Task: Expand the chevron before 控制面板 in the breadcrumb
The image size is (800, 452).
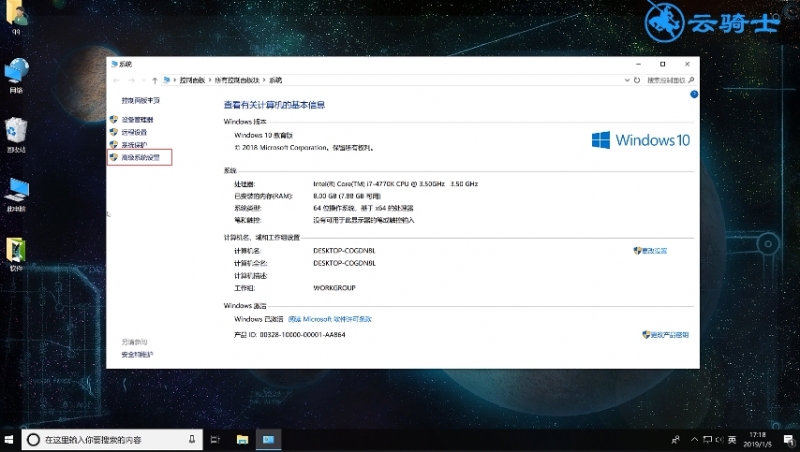Action: (x=175, y=80)
